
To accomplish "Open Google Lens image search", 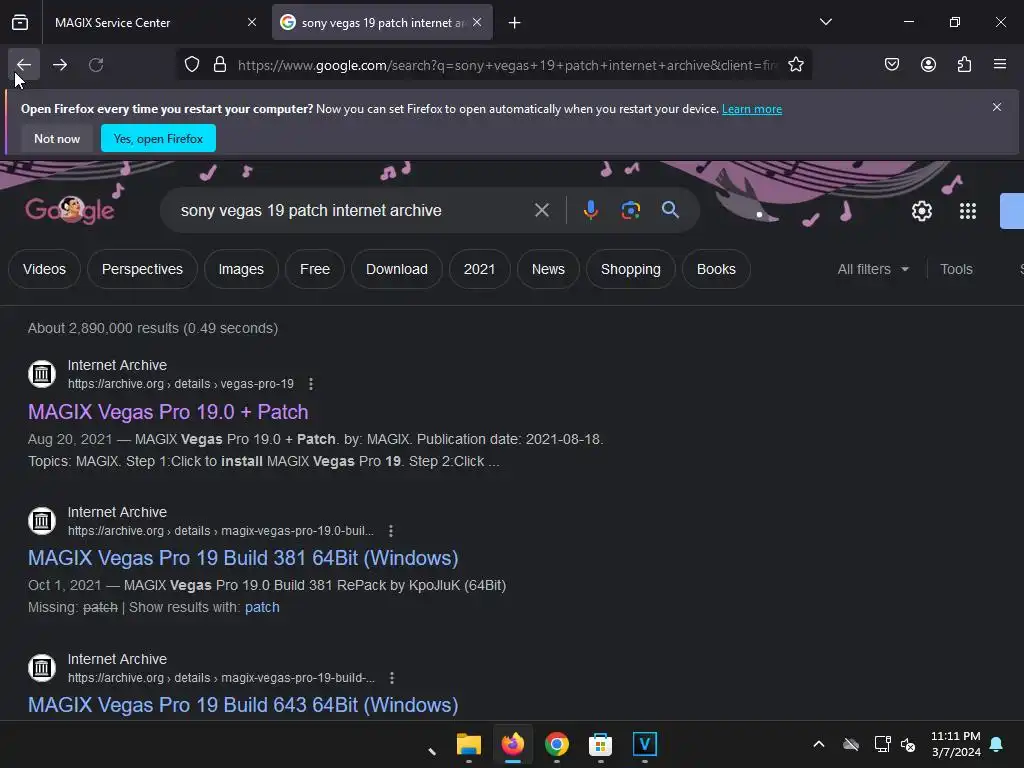I will 630,210.
